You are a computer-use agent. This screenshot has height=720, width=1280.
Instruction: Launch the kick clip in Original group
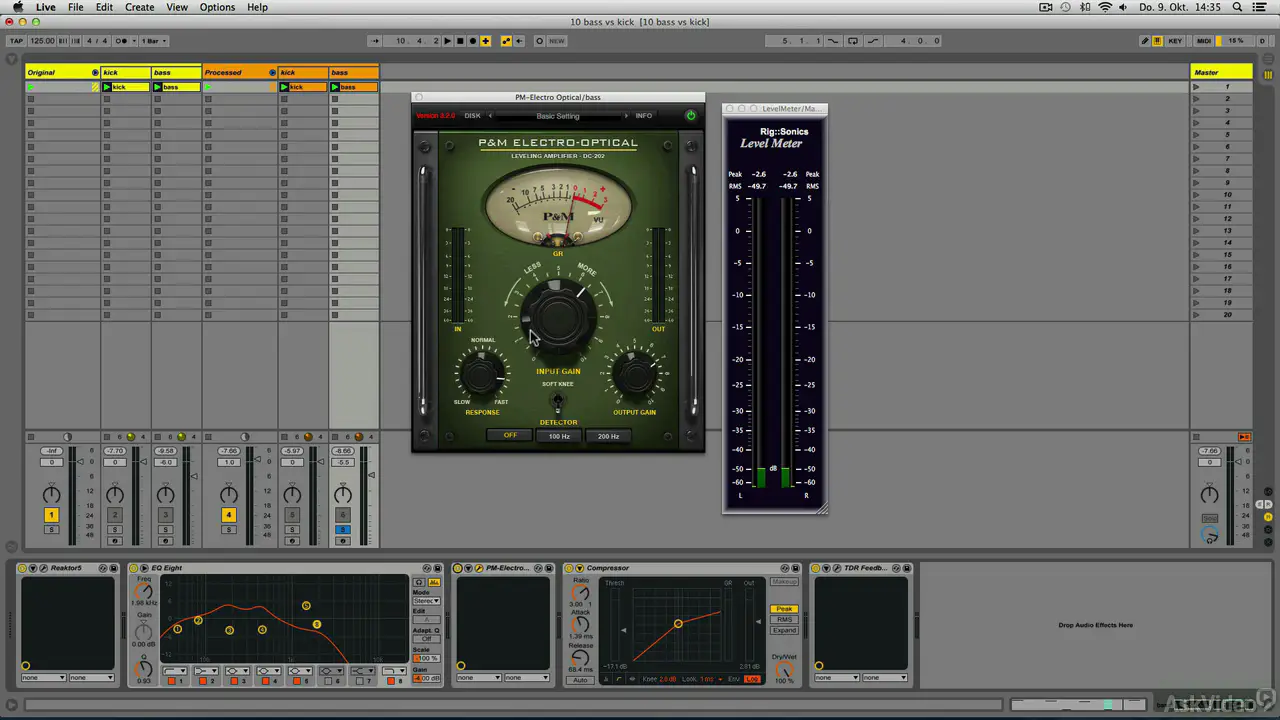(108, 87)
